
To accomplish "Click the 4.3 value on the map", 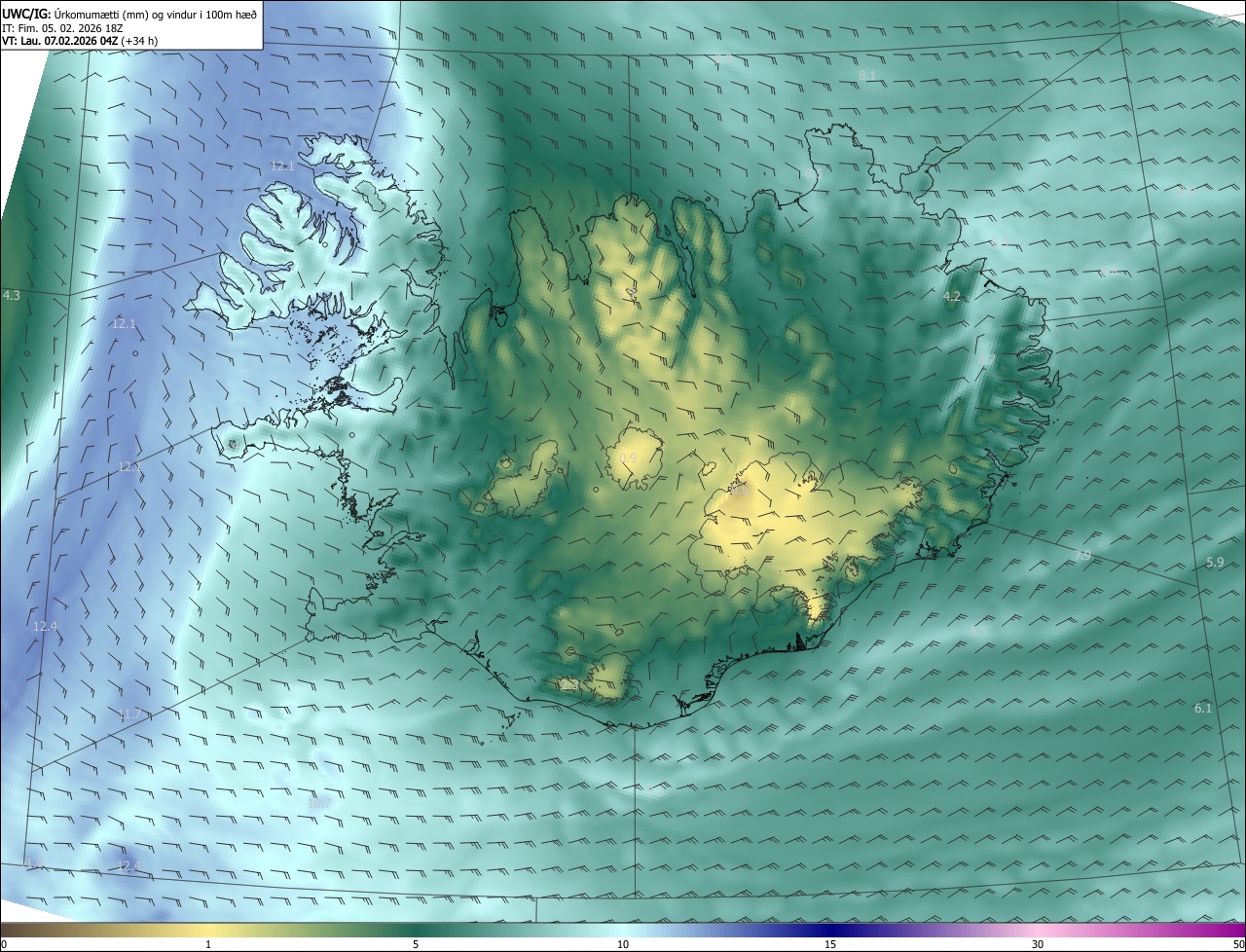I will point(12,294).
